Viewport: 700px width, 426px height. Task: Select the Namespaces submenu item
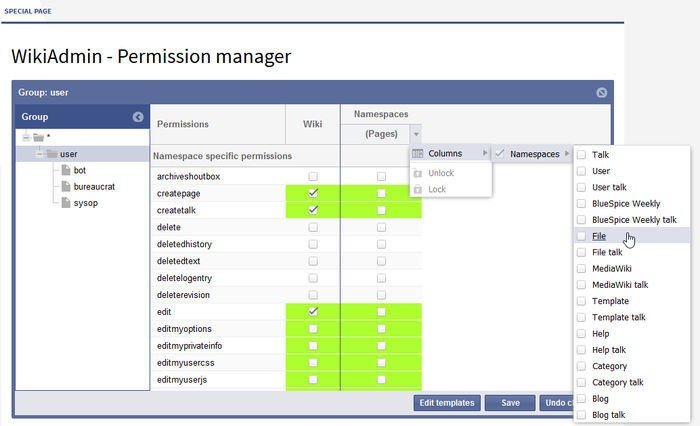[x=534, y=154]
